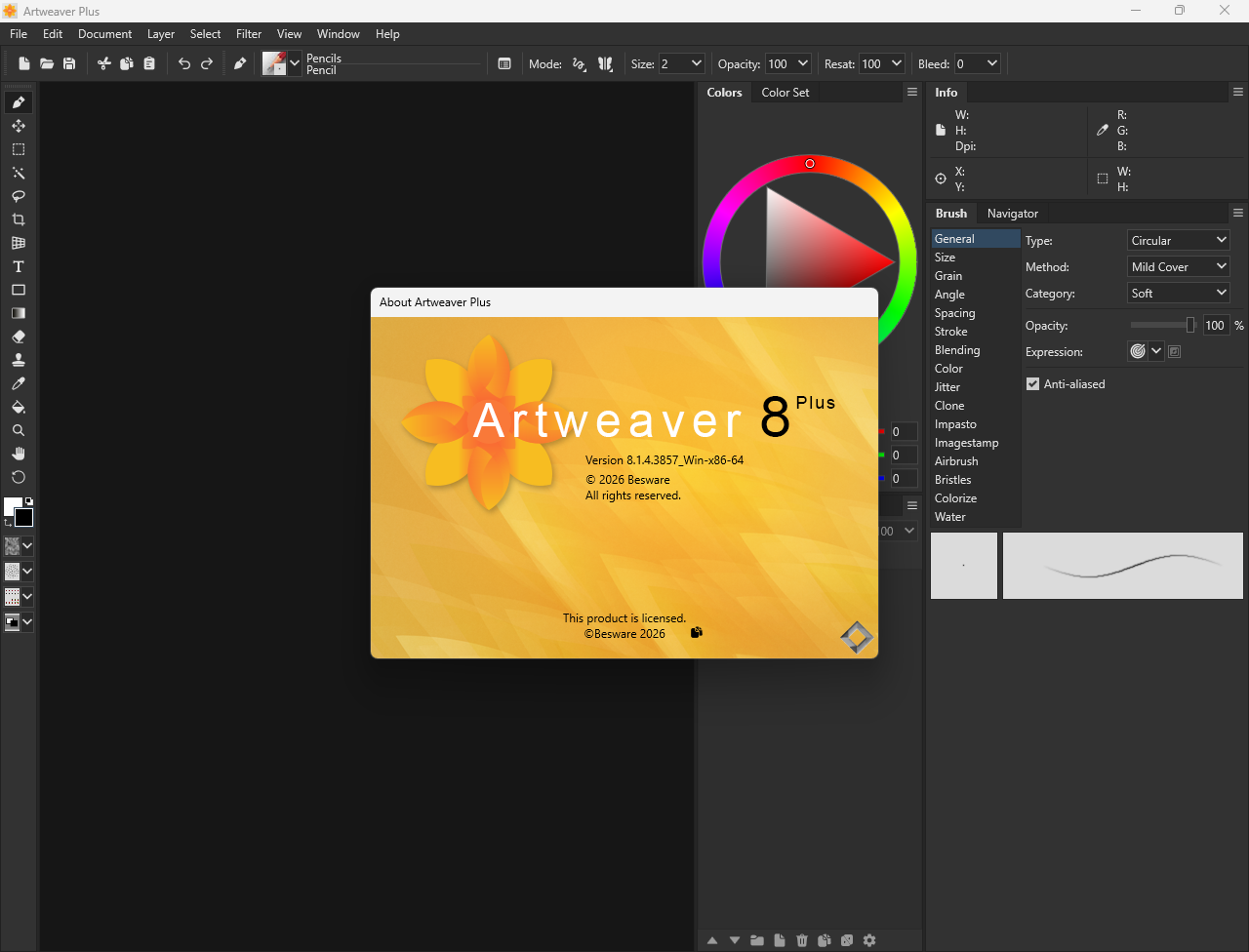This screenshot has height=952, width=1249.
Task: Pick the Gradient tool
Action: 19,313
